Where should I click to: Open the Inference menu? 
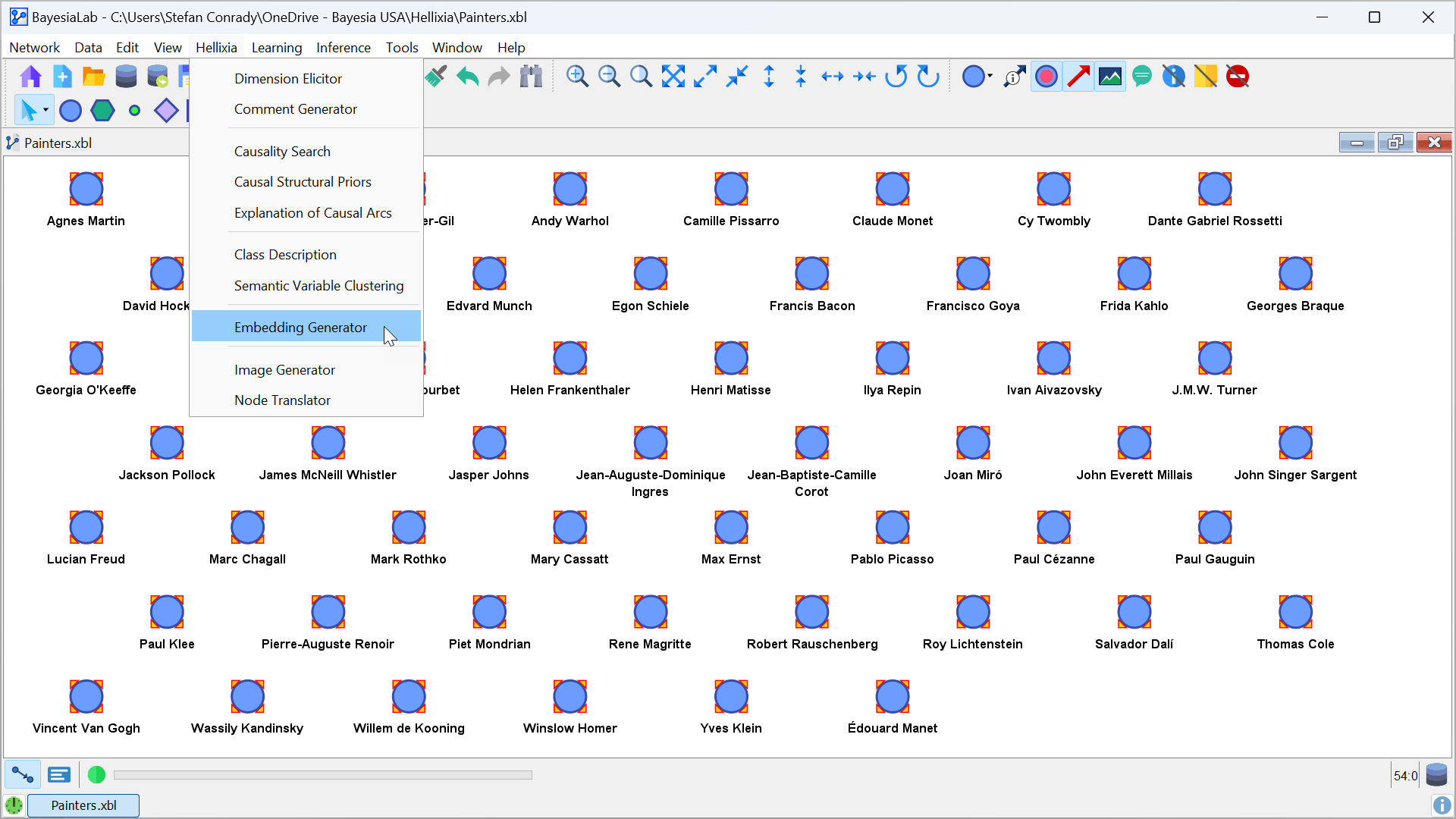coord(343,47)
